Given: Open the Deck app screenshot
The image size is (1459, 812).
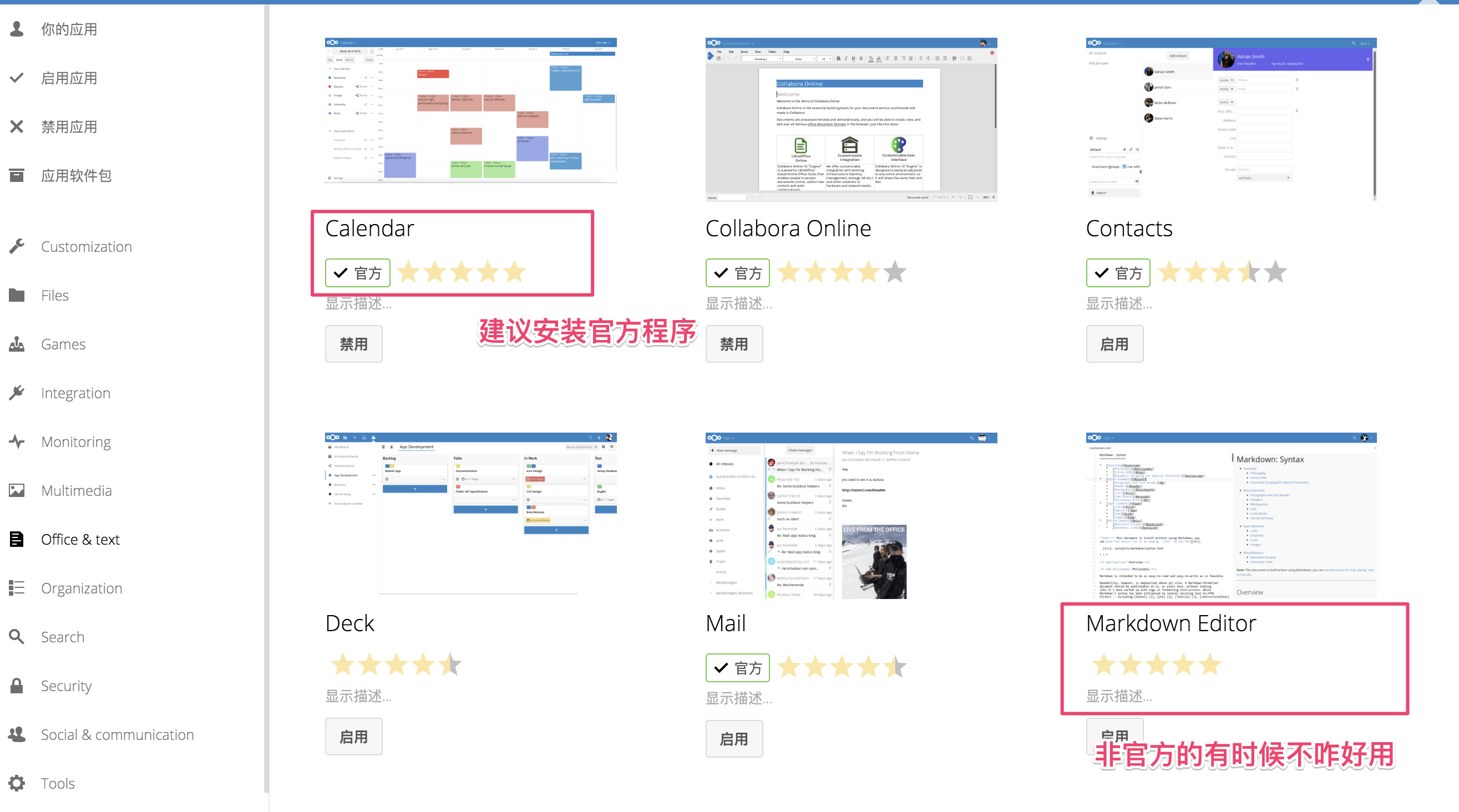Looking at the screenshot, I should [x=470, y=514].
